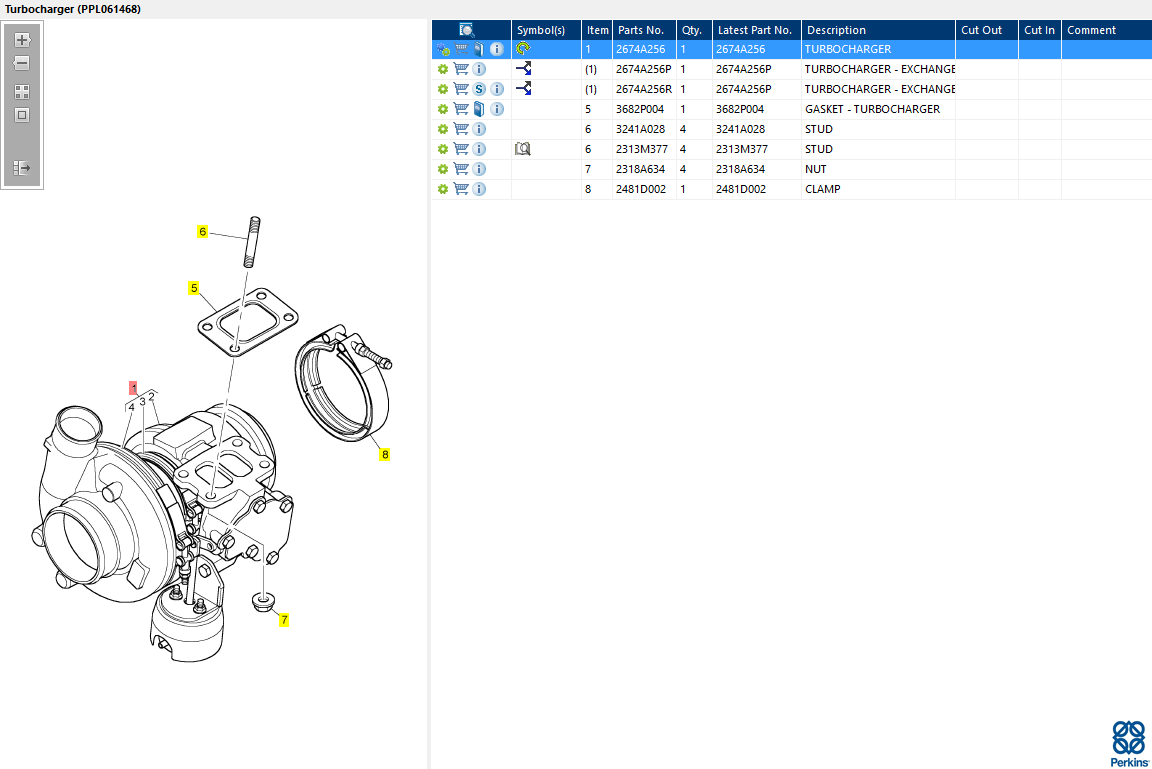Show info for part 2674A256P
Screen dimensions: 1152x769
point(479,69)
